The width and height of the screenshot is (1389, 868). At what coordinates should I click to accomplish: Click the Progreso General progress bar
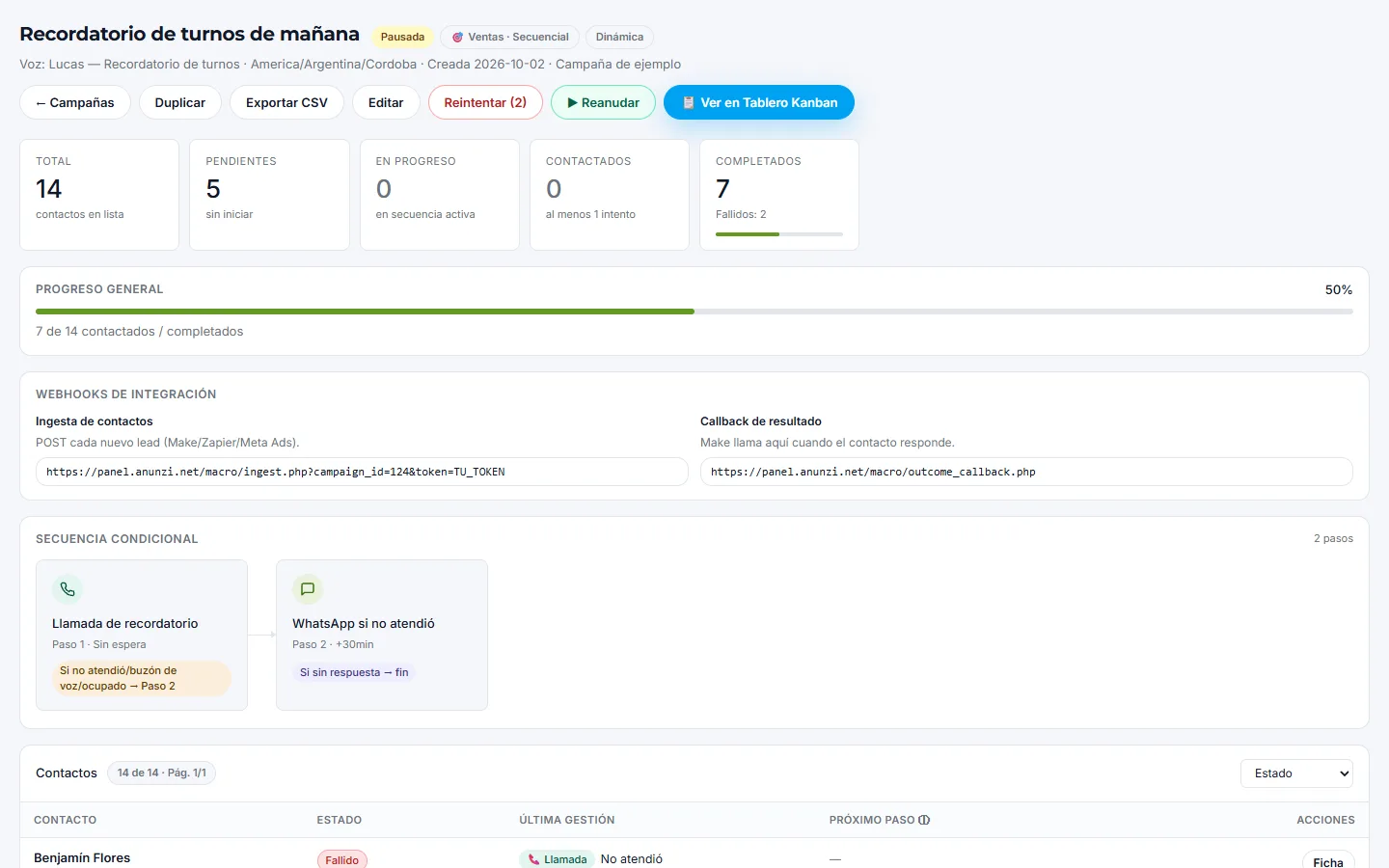coord(694,312)
